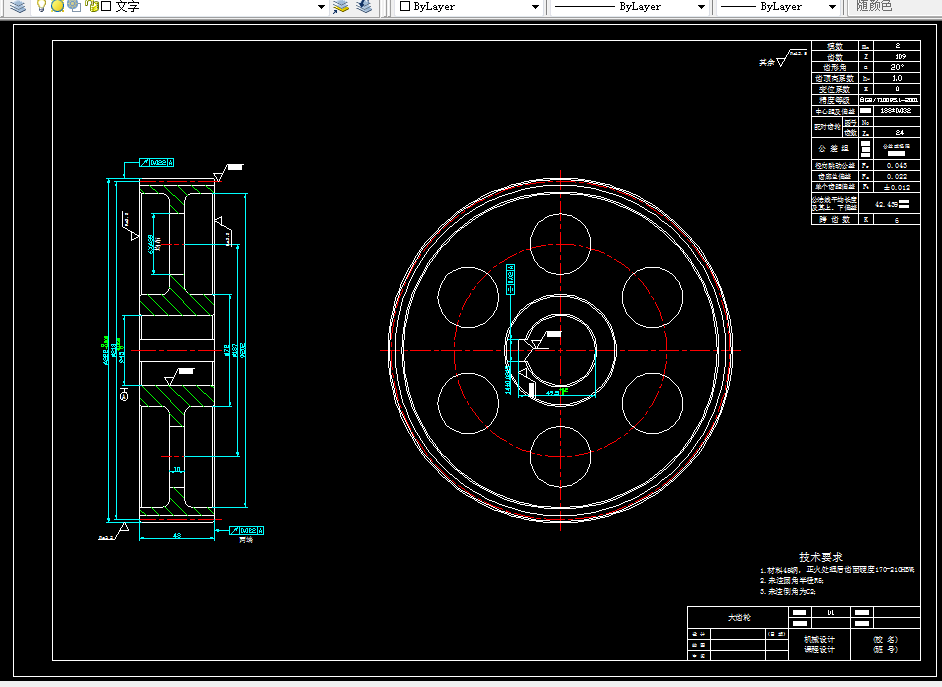Select the 公差组 table label

click(834, 148)
